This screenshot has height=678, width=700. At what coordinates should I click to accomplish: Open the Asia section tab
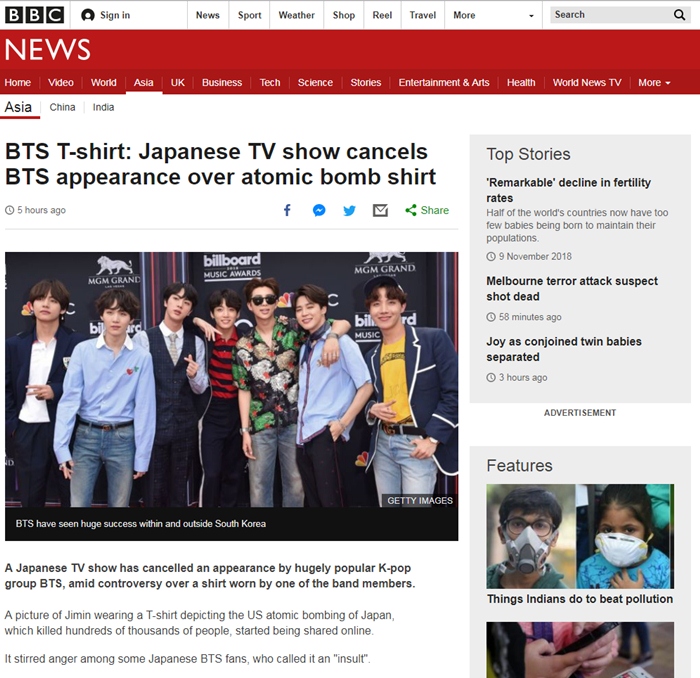(x=143, y=82)
